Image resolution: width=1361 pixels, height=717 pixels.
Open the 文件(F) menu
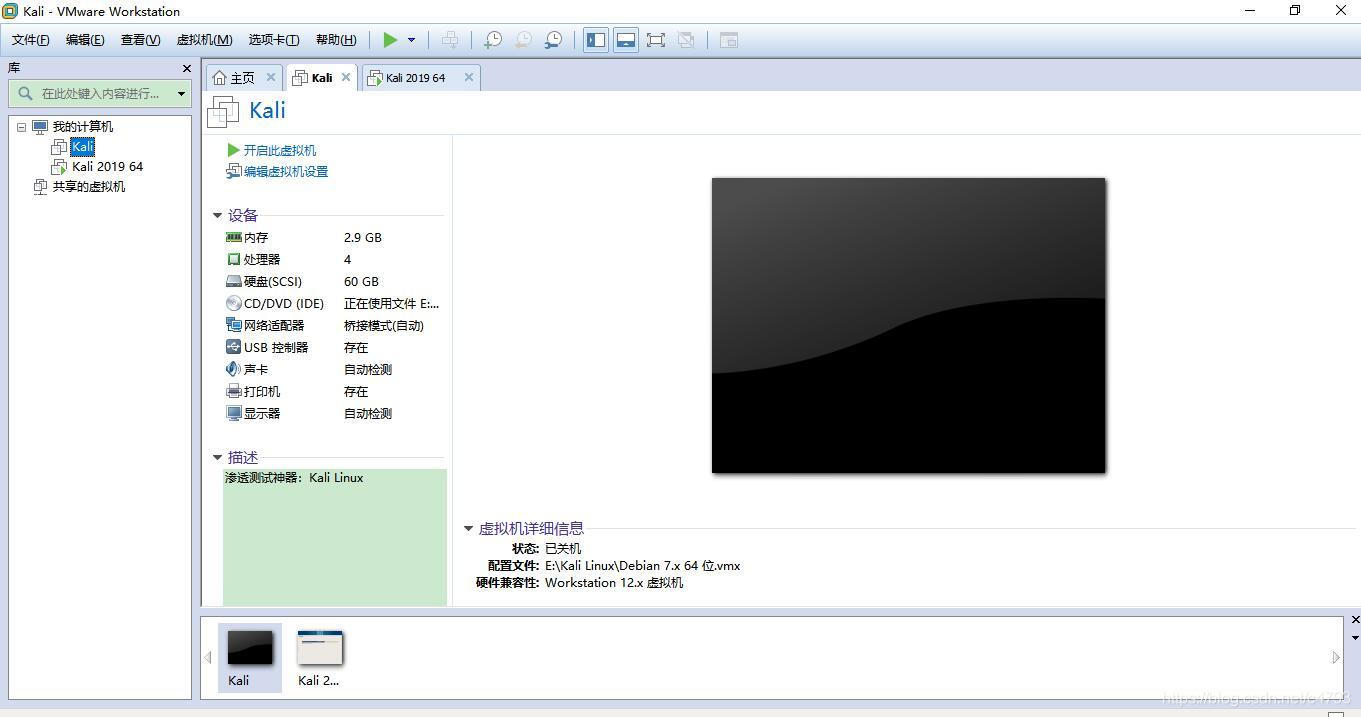tap(31, 40)
